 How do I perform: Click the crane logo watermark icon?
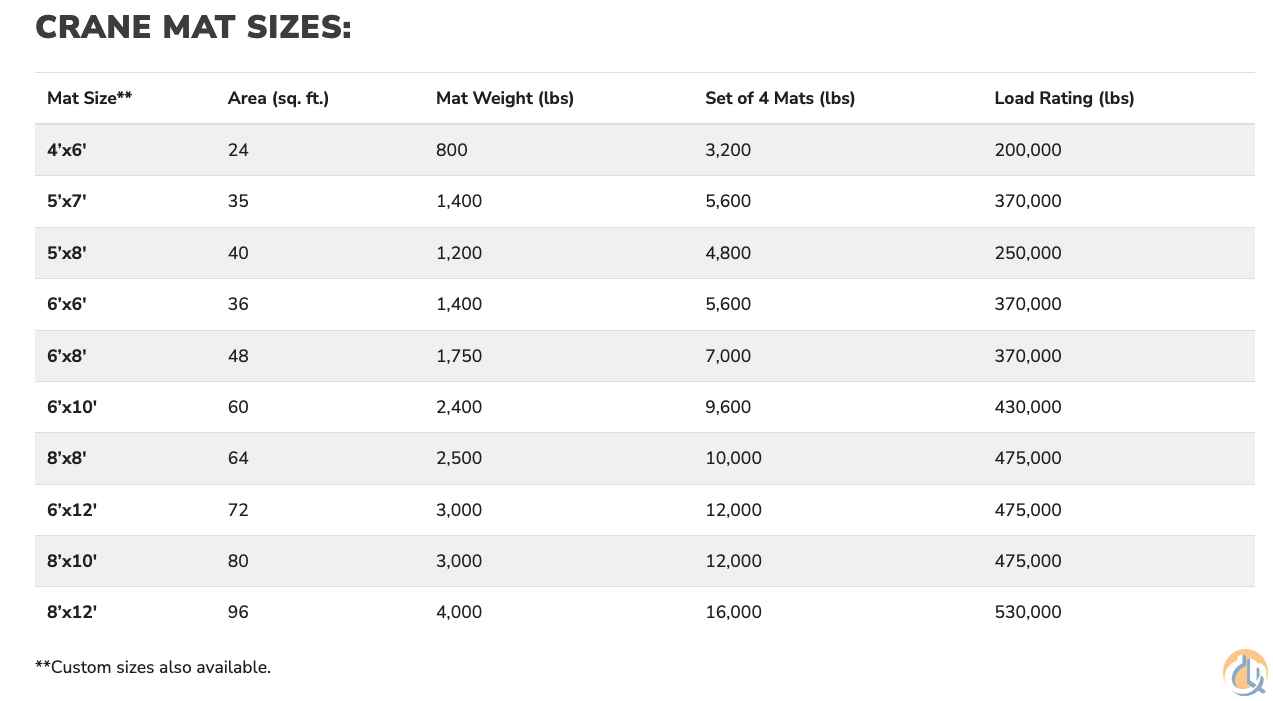(x=1244, y=671)
